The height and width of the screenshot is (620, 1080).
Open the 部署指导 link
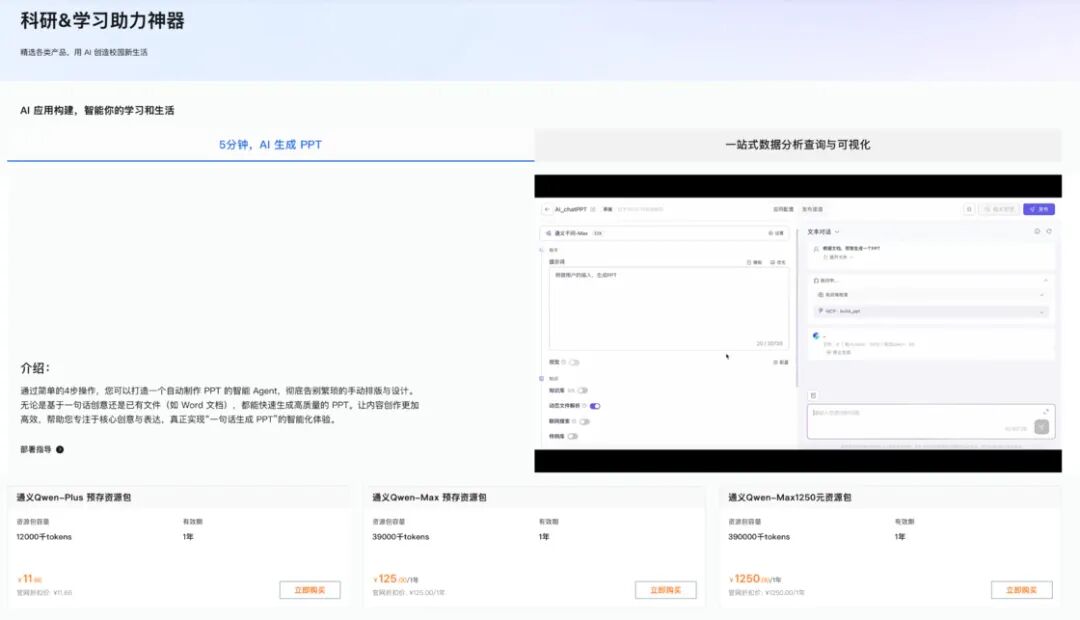(x=42, y=450)
